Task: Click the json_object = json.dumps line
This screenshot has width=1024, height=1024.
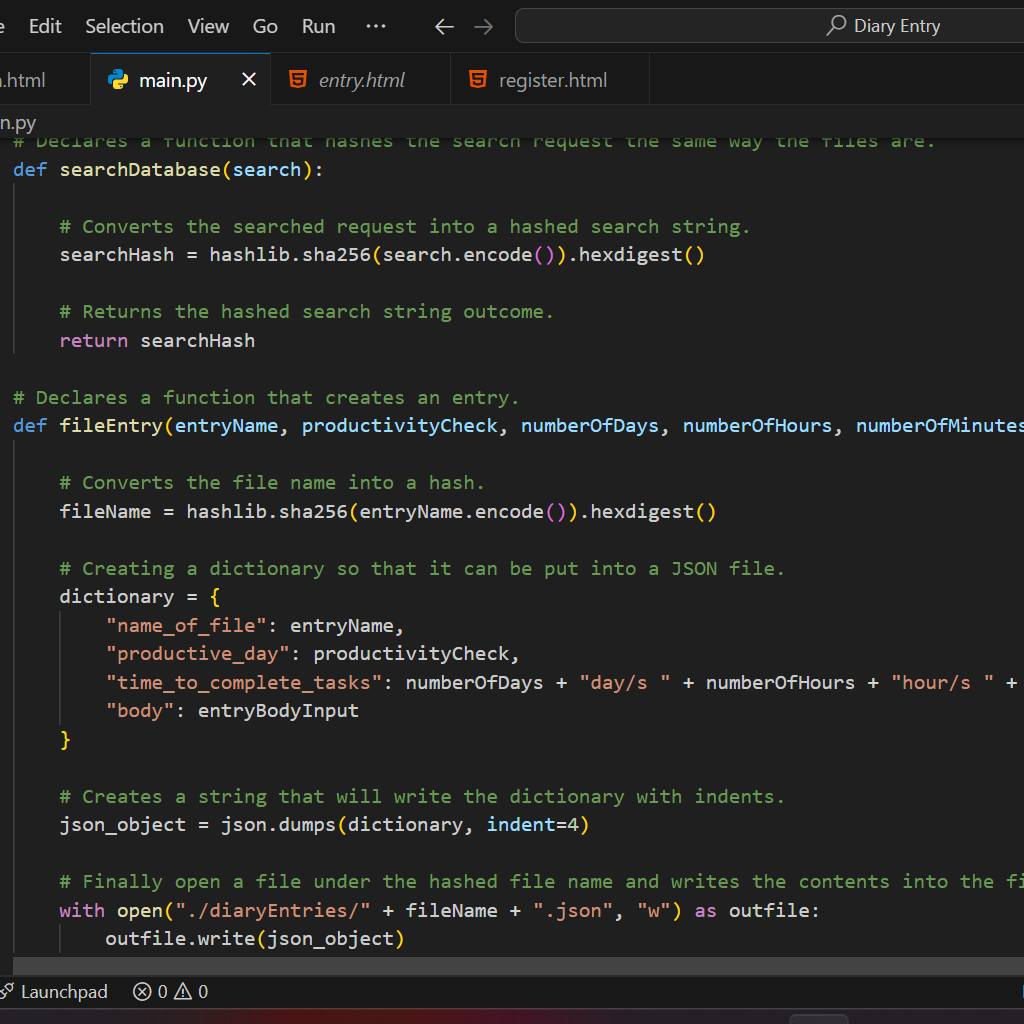Action: (325, 825)
